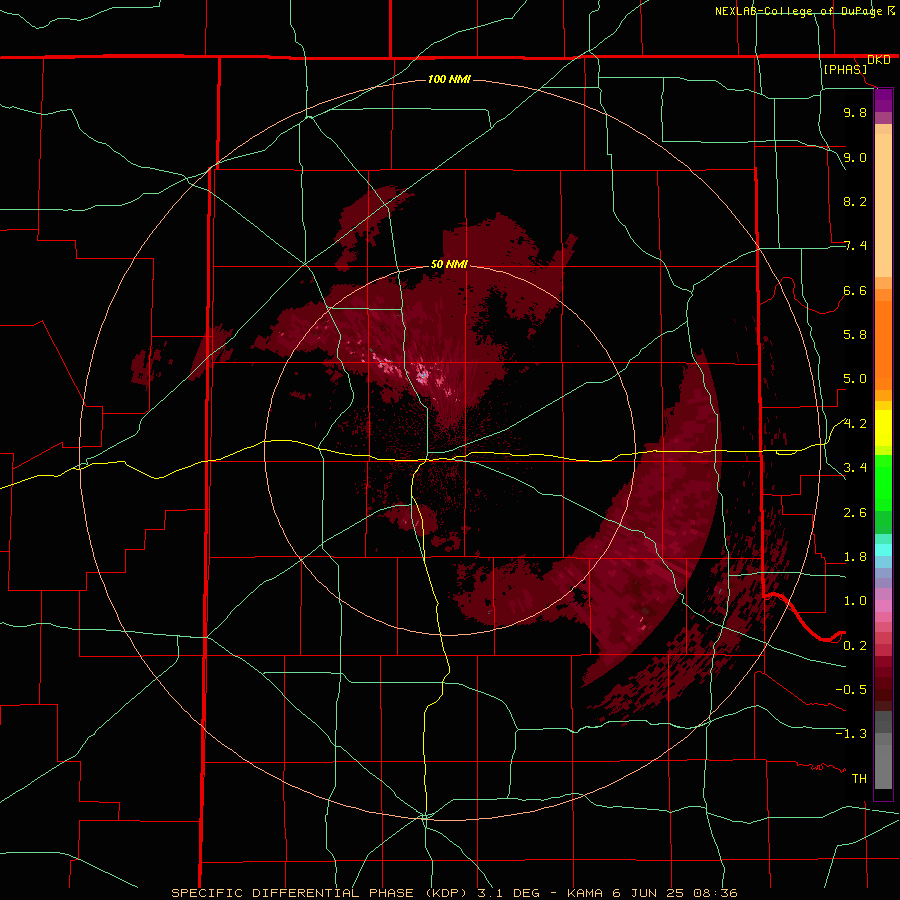Click the 1.8 scale value

(x=855, y=557)
